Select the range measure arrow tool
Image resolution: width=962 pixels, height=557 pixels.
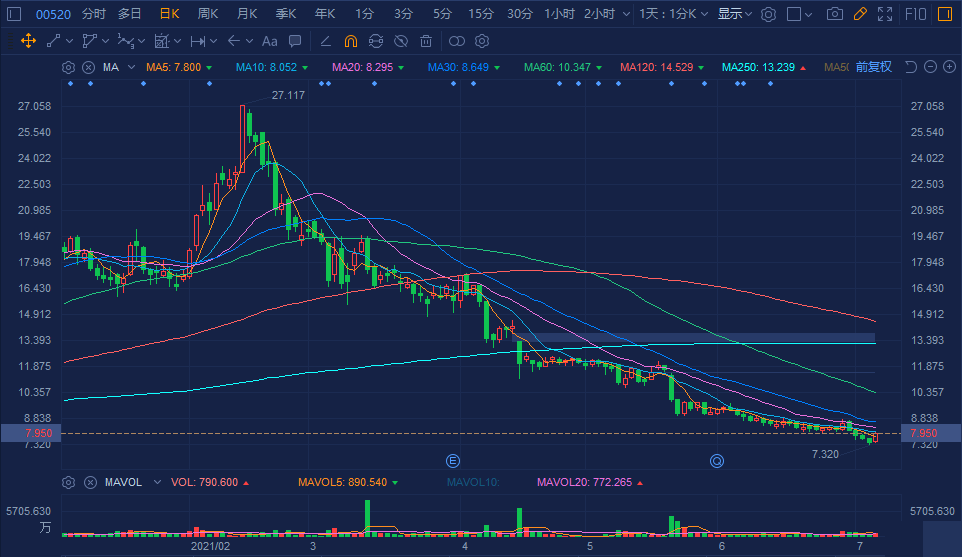(x=198, y=41)
